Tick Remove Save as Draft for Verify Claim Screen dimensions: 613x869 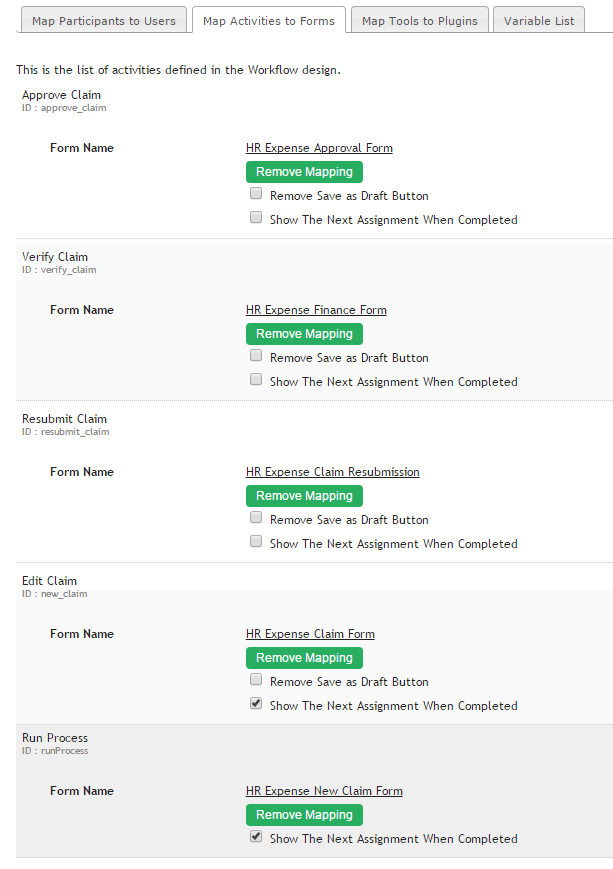pyautogui.click(x=256, y=356)
